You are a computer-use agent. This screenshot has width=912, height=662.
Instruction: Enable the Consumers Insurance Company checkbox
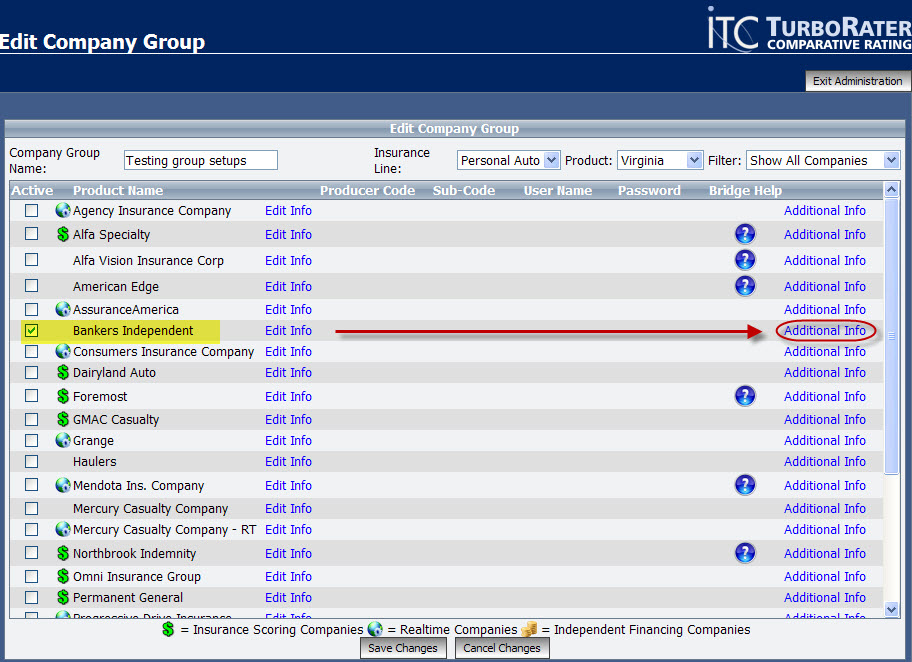(x=31, y=351)
